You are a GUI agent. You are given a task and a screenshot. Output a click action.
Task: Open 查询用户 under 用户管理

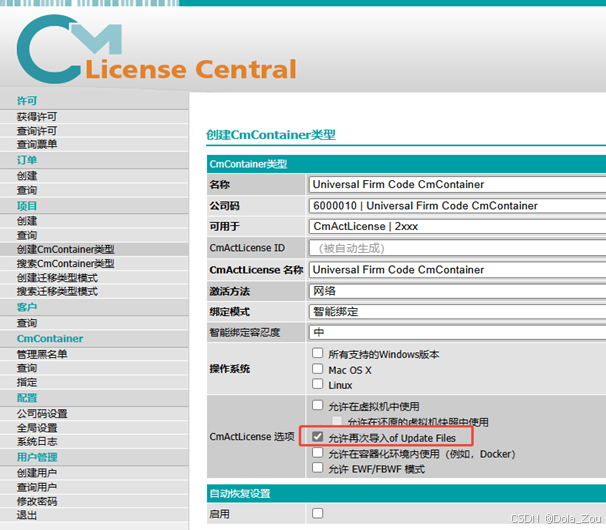tap(37, 487)
